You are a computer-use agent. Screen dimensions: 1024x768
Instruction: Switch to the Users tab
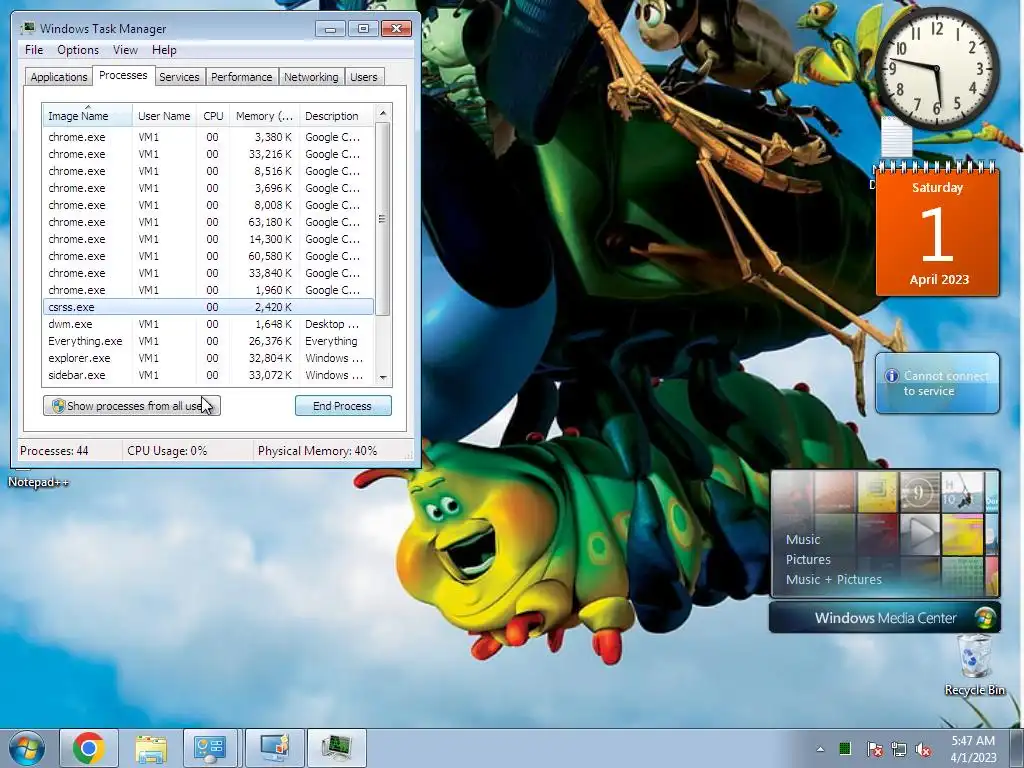point(364,77)
